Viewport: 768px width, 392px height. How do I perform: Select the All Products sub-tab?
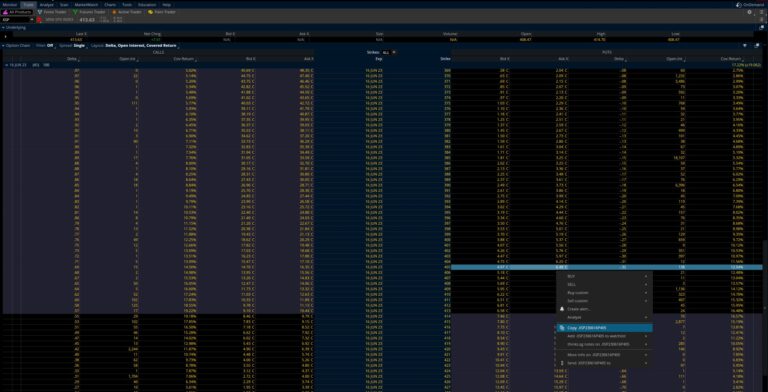[x=17, y=12]
